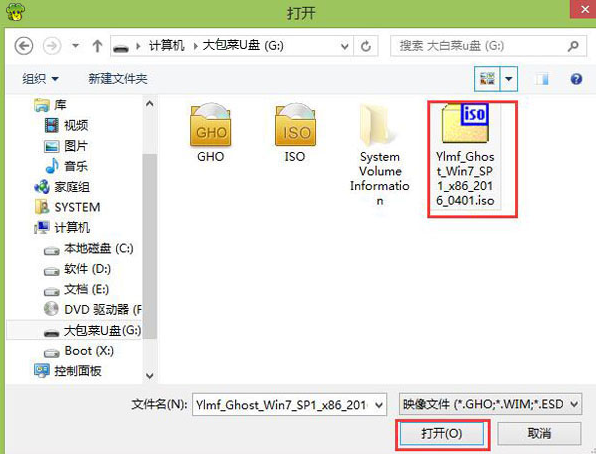Click the 取消 button
The width and height of the screenshot is (596, 454).
click(x=539, y=433)
